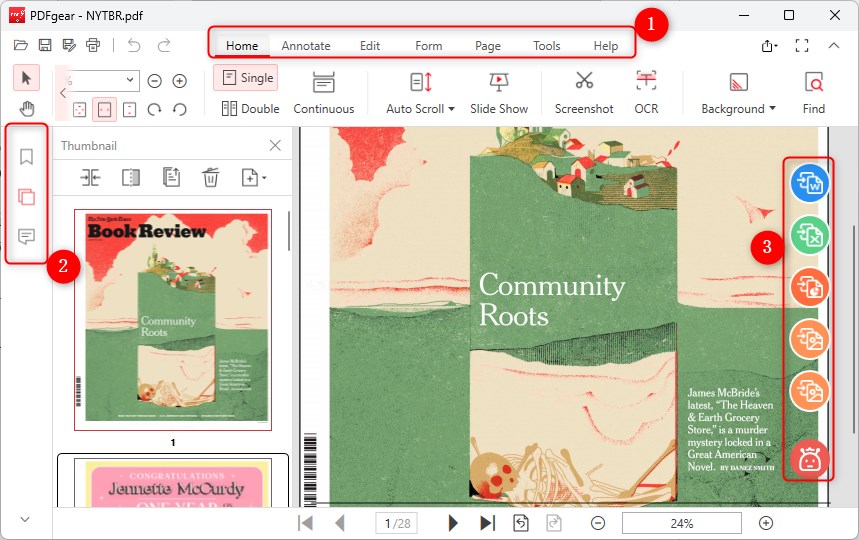Screen dimensions: 859x540
Task: Undo the last action
Action: click(134, 45)
